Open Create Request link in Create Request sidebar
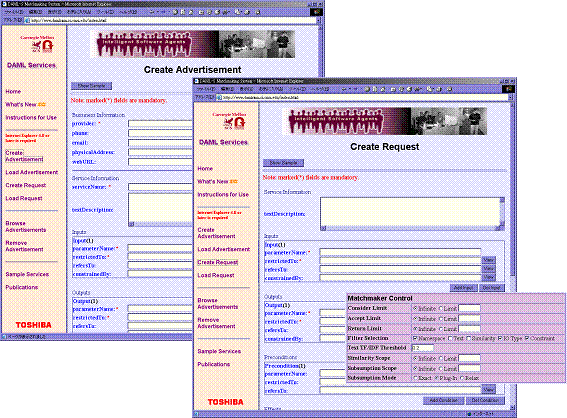 pyautogui.click(x=218, y=262)
